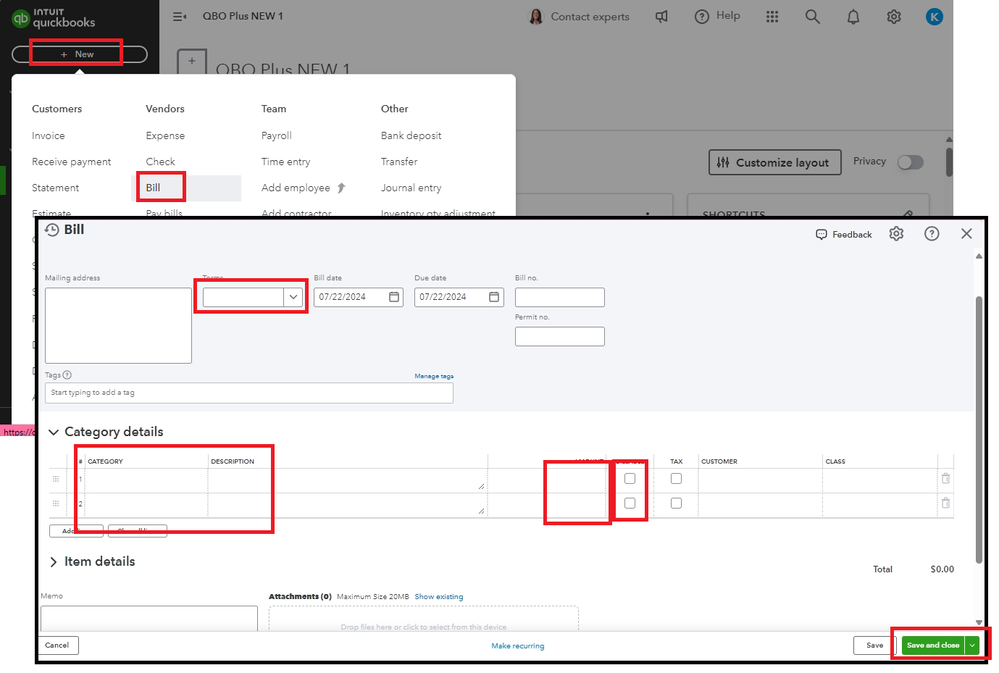Click the + New button in sidebar
This screenshot has height=673, width=999.
tap(79, 54)
